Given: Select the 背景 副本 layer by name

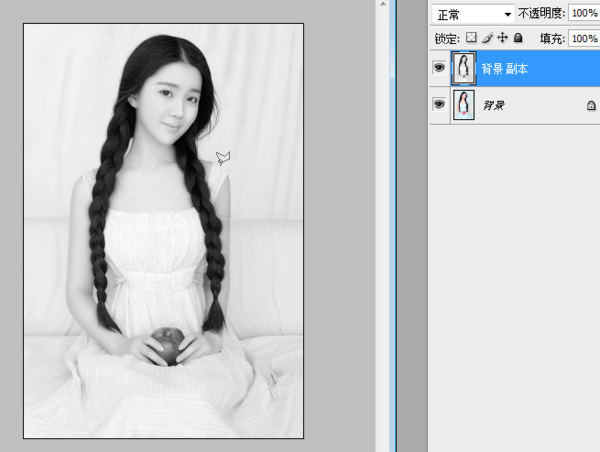Looking at the screenshot, I should (505, 69).
